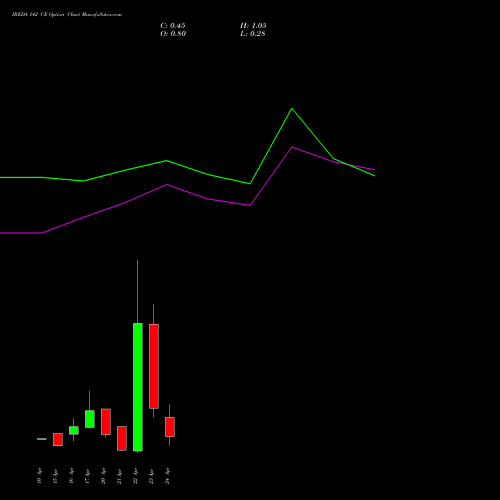Select the red candlestick for 24 Apr
This screenshot has width=500, height=500.
(170, 427)
